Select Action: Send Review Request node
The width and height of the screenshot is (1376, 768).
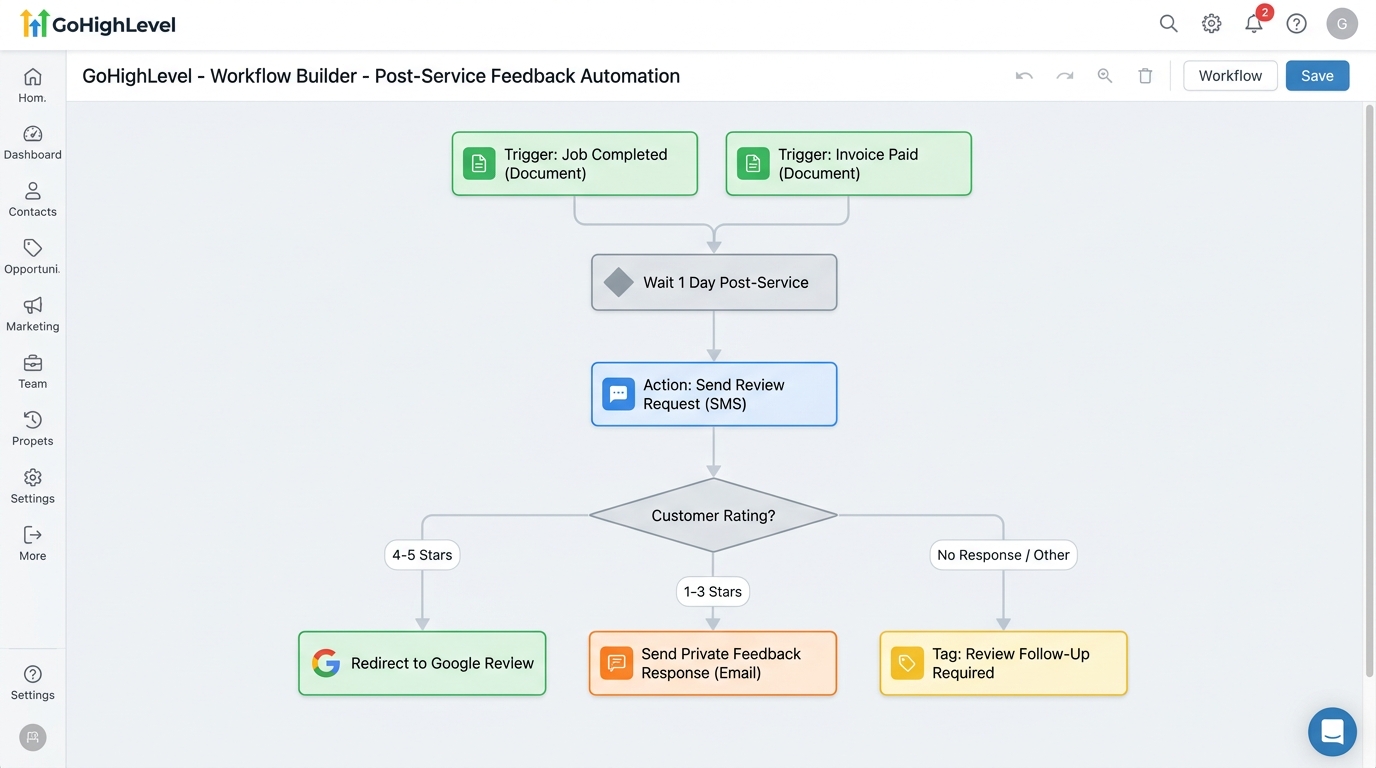point(714,394)
